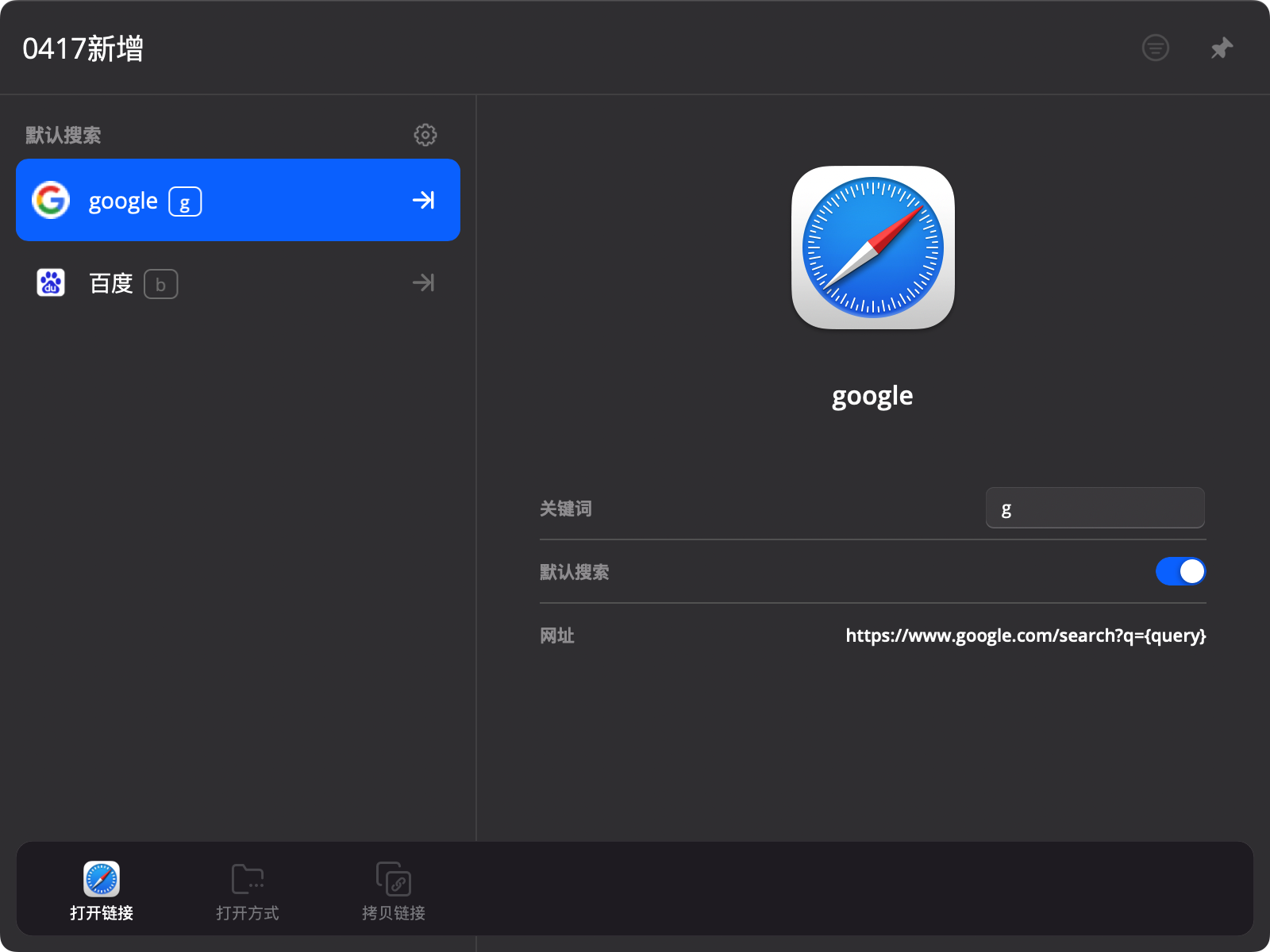Image resolution: width=1270 pixels, height=952 pixels.
Task: Click the Baidu paw icon in the list
Action: (51, 282)
